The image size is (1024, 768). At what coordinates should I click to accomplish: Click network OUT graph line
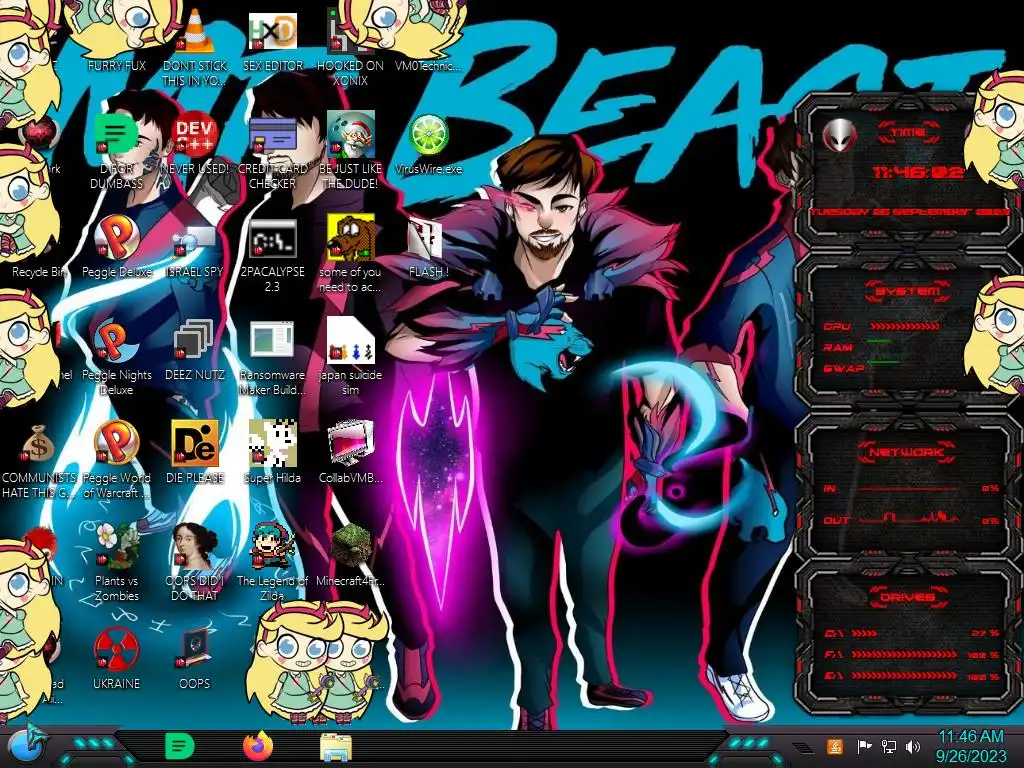(x=908, y=518)
